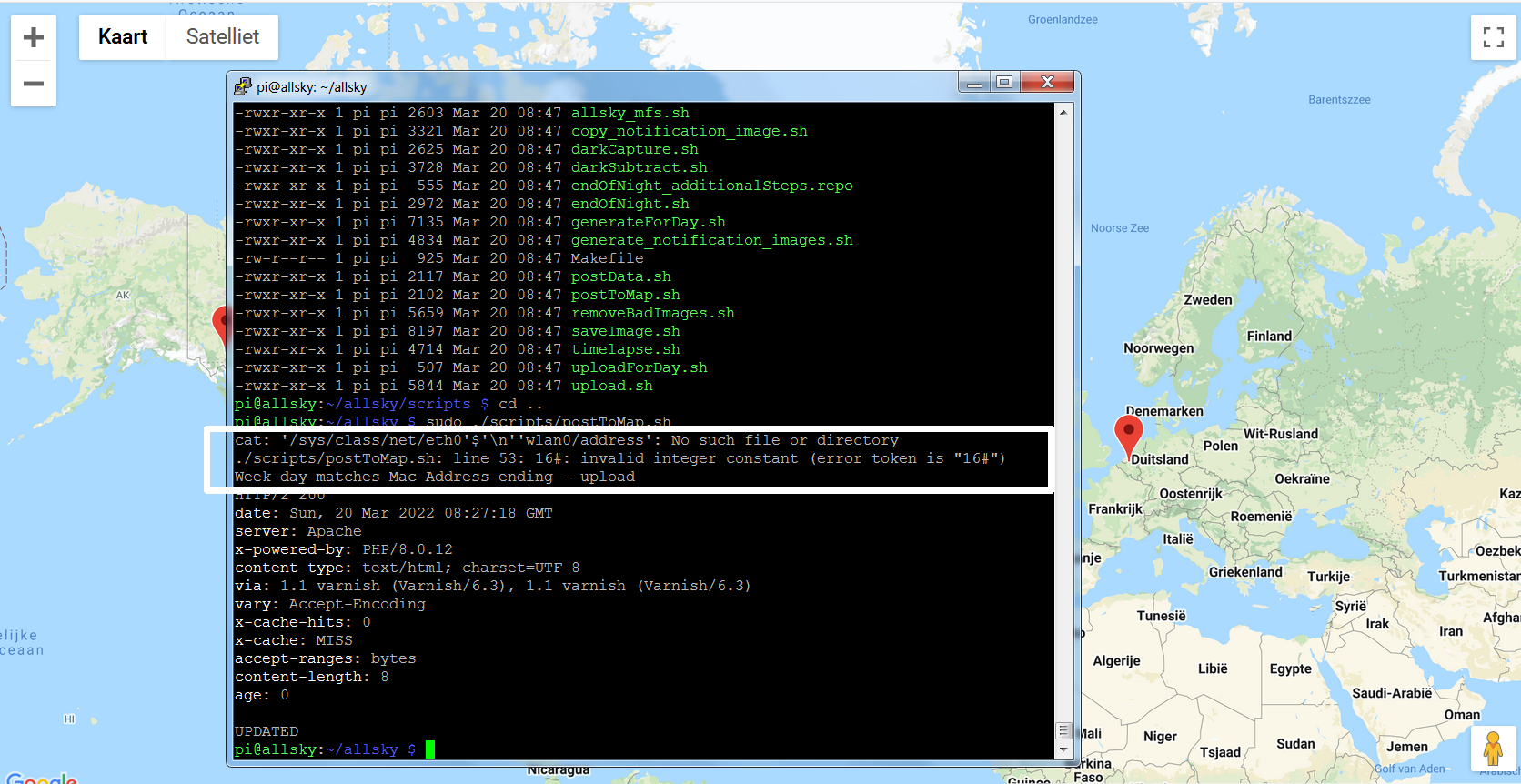Click terminal scrollbar down arrow
Viewport: 1521px width, 784px height.
(x=1063, y=750)
